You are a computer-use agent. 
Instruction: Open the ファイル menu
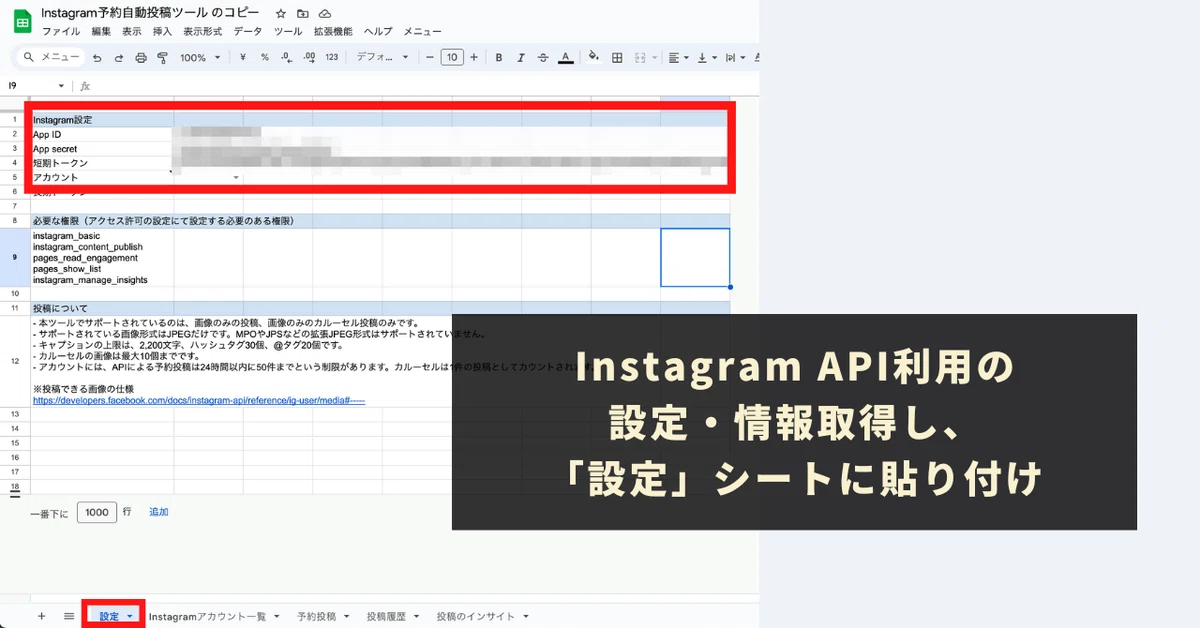tap(61, 32)
